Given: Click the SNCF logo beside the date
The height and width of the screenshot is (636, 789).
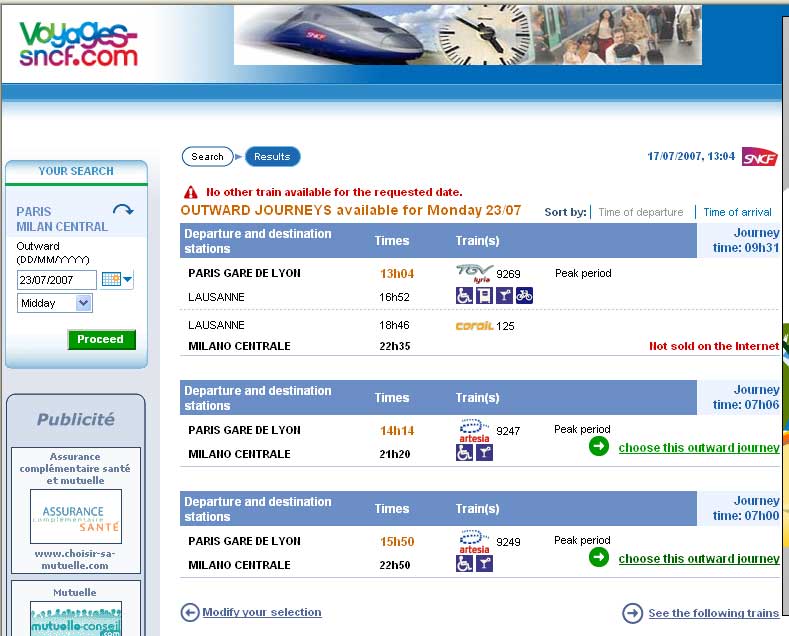Looking at the screenshot, I should point(759,157).
